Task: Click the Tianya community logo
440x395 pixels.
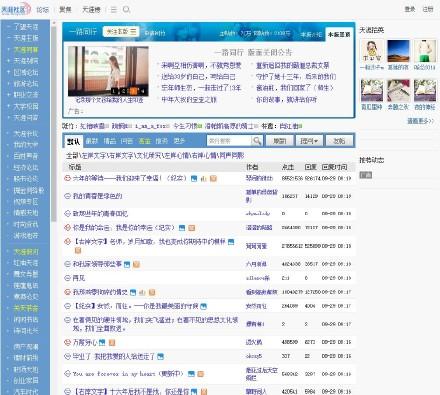Action: (x=16, y=9)
